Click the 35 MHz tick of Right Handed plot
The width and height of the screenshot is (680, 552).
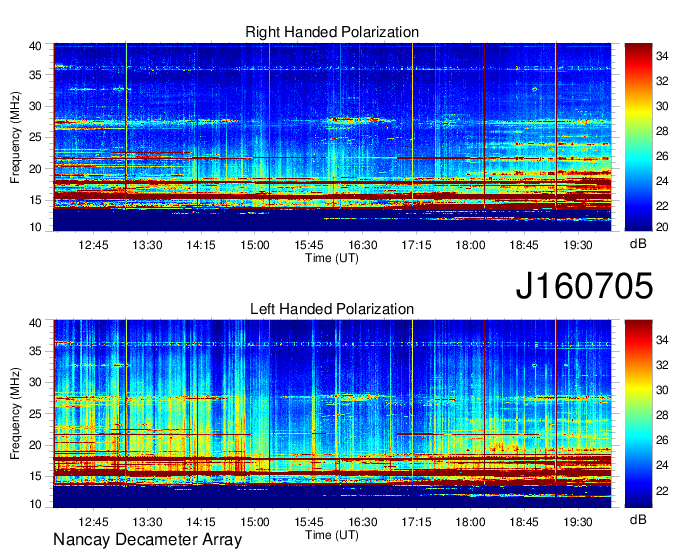coord(35,75)
